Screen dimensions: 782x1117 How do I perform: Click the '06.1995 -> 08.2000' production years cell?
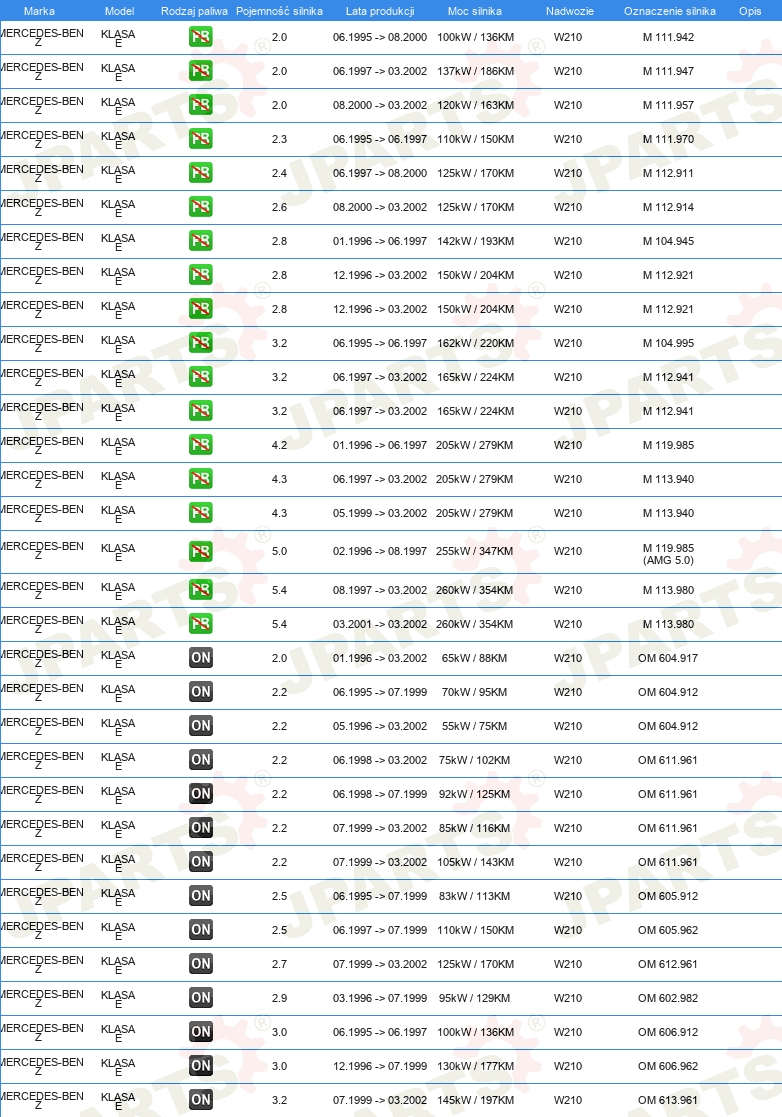tap(380, 37)
